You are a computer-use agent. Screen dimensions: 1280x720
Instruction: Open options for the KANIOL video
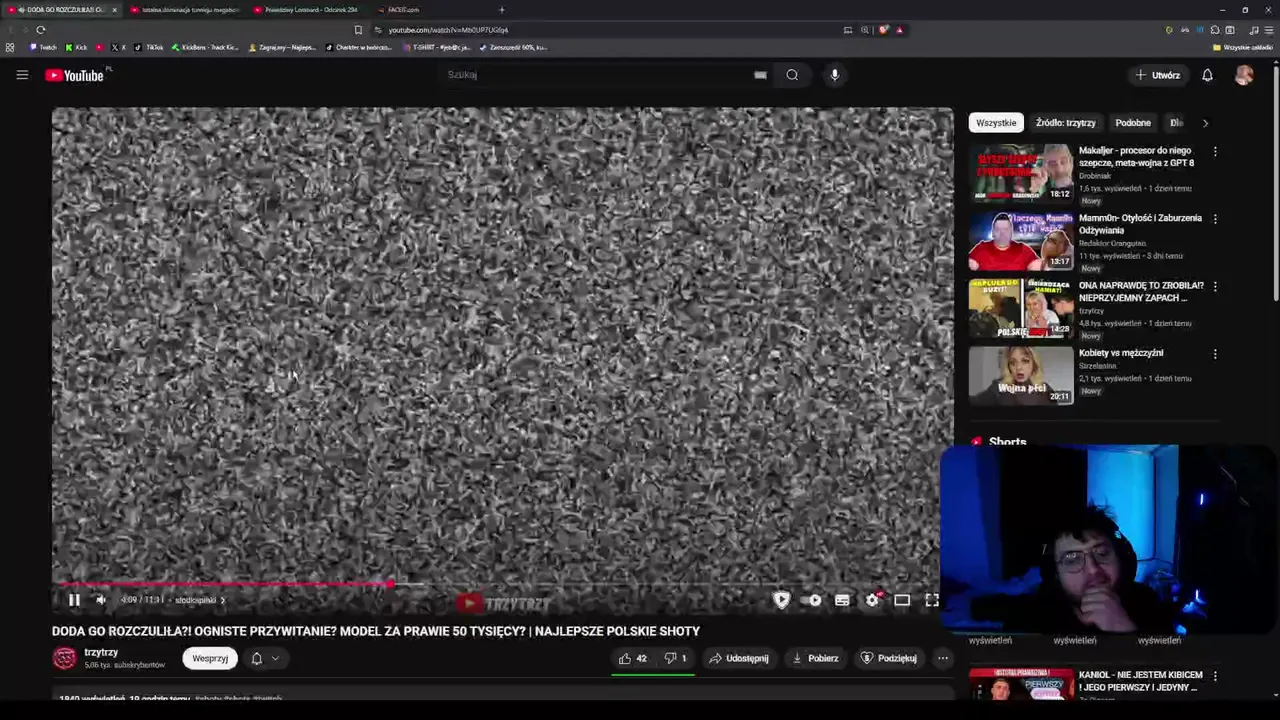pyautogui.click(x=1215, y=676)
